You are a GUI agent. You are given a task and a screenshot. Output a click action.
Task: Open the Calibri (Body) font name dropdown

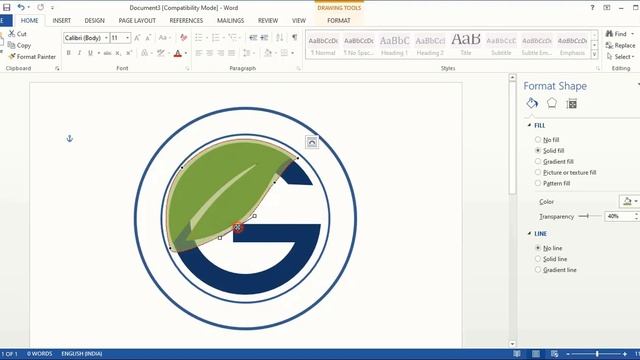click(106, 38)
